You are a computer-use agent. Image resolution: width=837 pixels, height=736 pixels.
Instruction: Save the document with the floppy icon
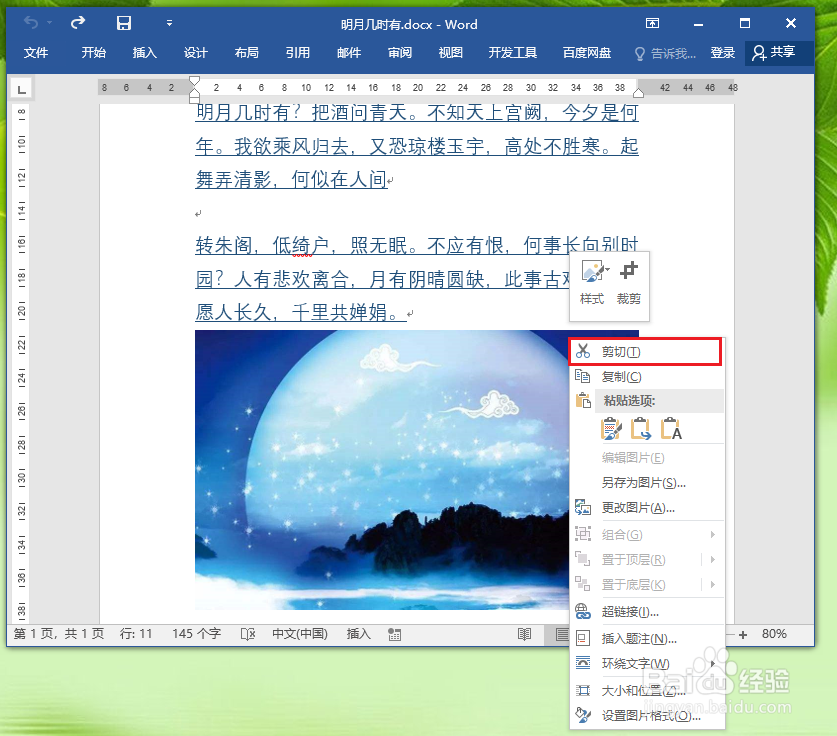click(x=124, y=23)
